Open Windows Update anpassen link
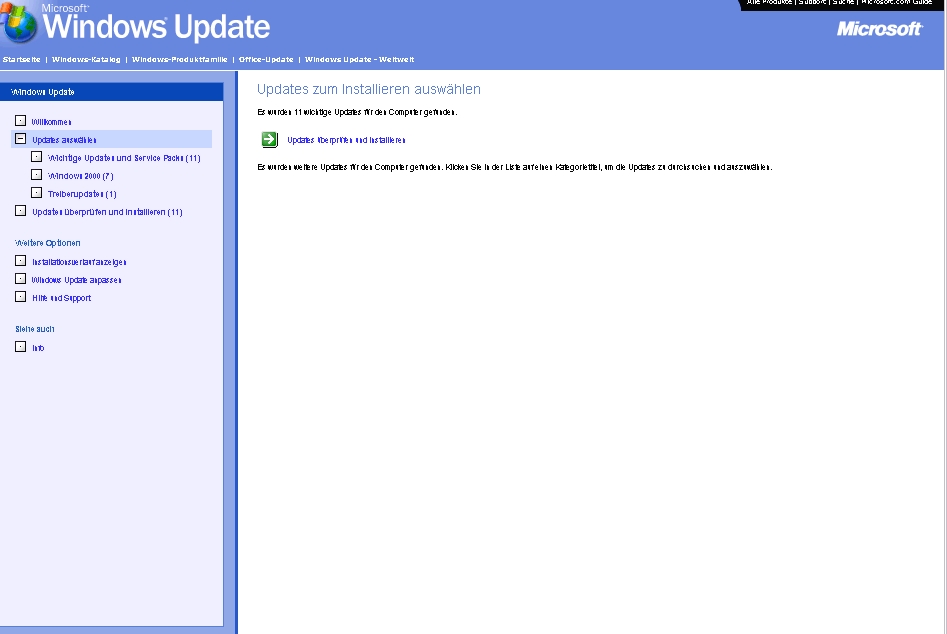The image size is (947, 634). click(77, 280)
